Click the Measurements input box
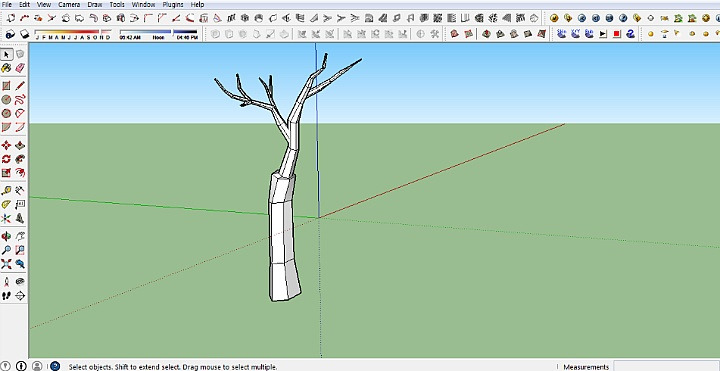720x371 pixels. tap(666, 366)
